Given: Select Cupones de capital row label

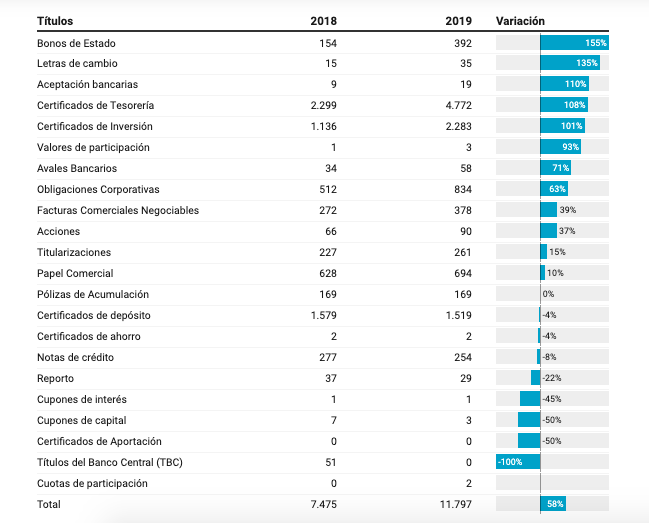Looking at the screenshot, I should 82,421.
